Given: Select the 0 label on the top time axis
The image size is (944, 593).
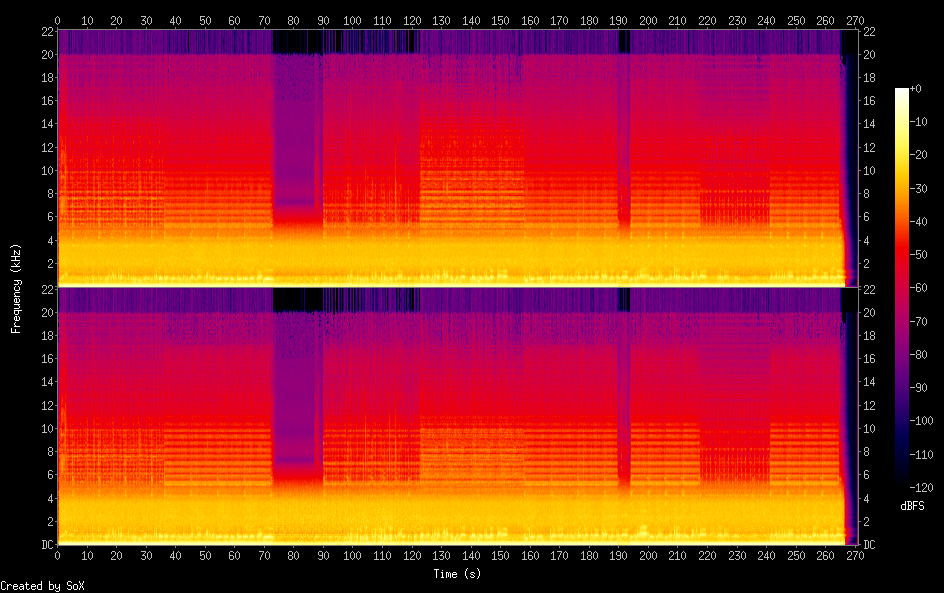Looking at the screenshot, I should coord(58,20).
